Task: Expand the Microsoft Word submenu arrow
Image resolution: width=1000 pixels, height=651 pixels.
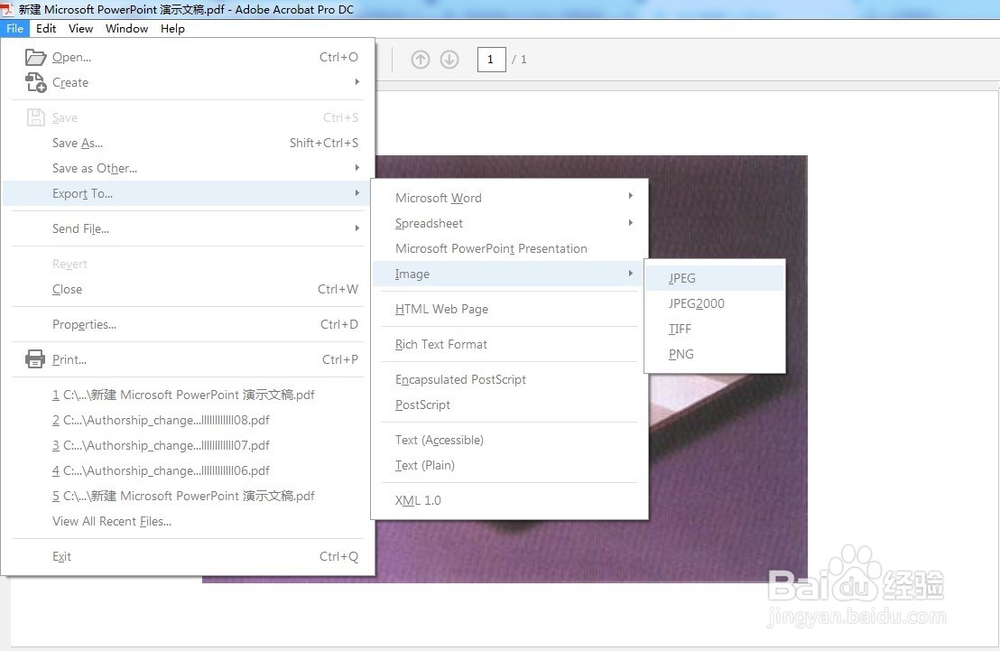Action: pyautogui.click(x=630, y=196)
